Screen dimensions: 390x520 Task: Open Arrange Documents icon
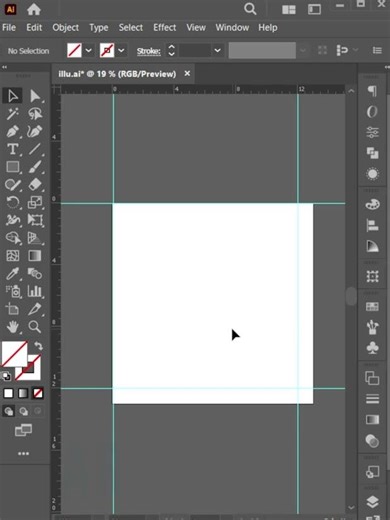coord(289,10)
